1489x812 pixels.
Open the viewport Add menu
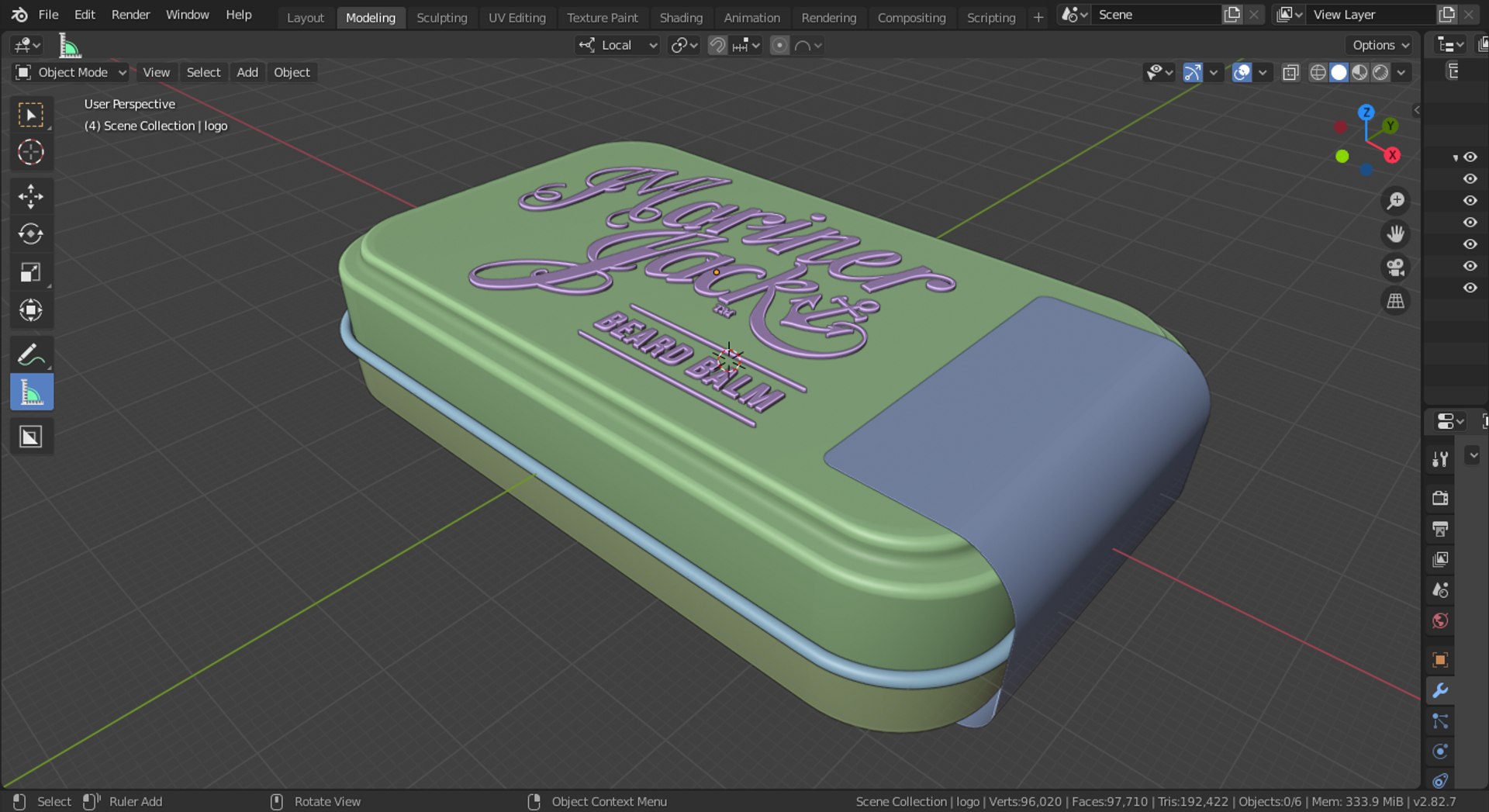[247, 73]
